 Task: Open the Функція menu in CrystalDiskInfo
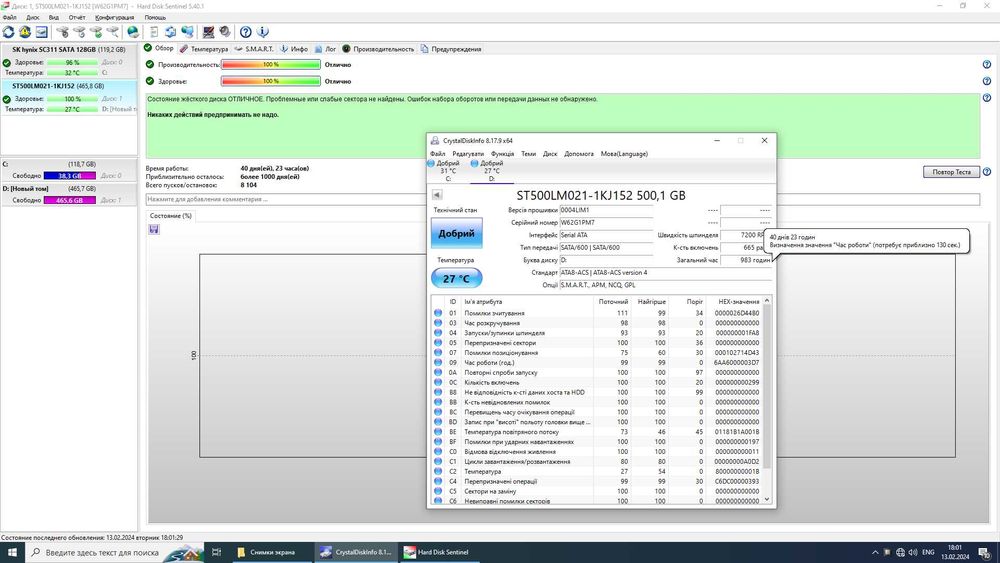coord(503,153)
